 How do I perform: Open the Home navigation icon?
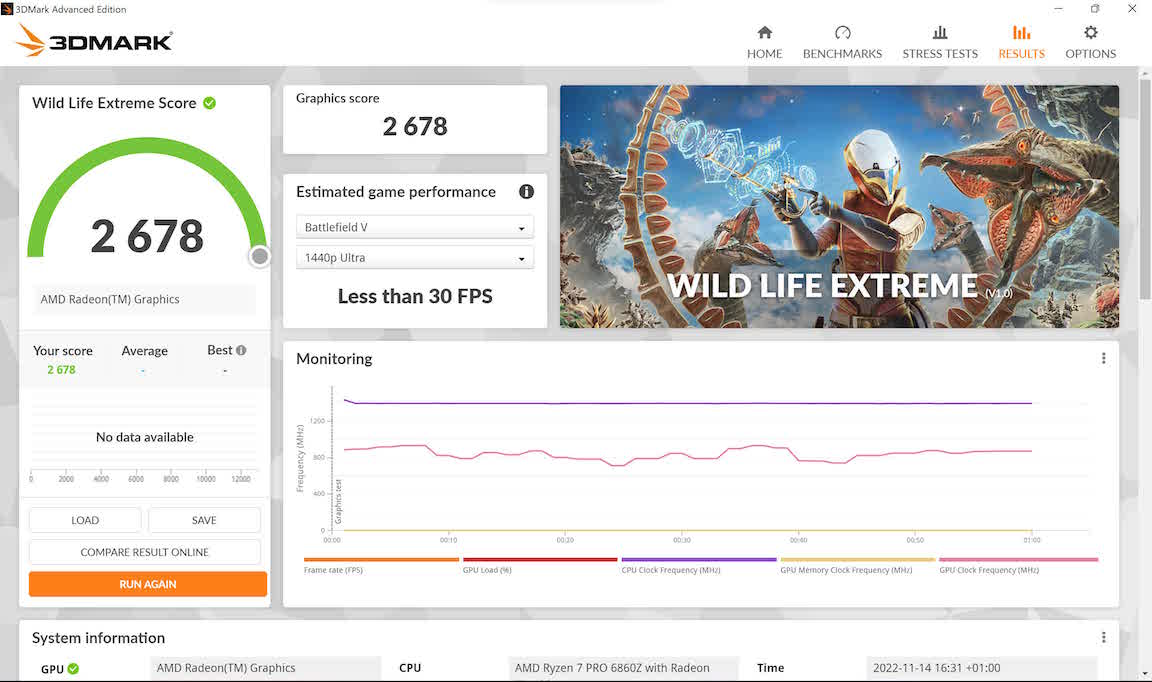(x=764, y=33)
